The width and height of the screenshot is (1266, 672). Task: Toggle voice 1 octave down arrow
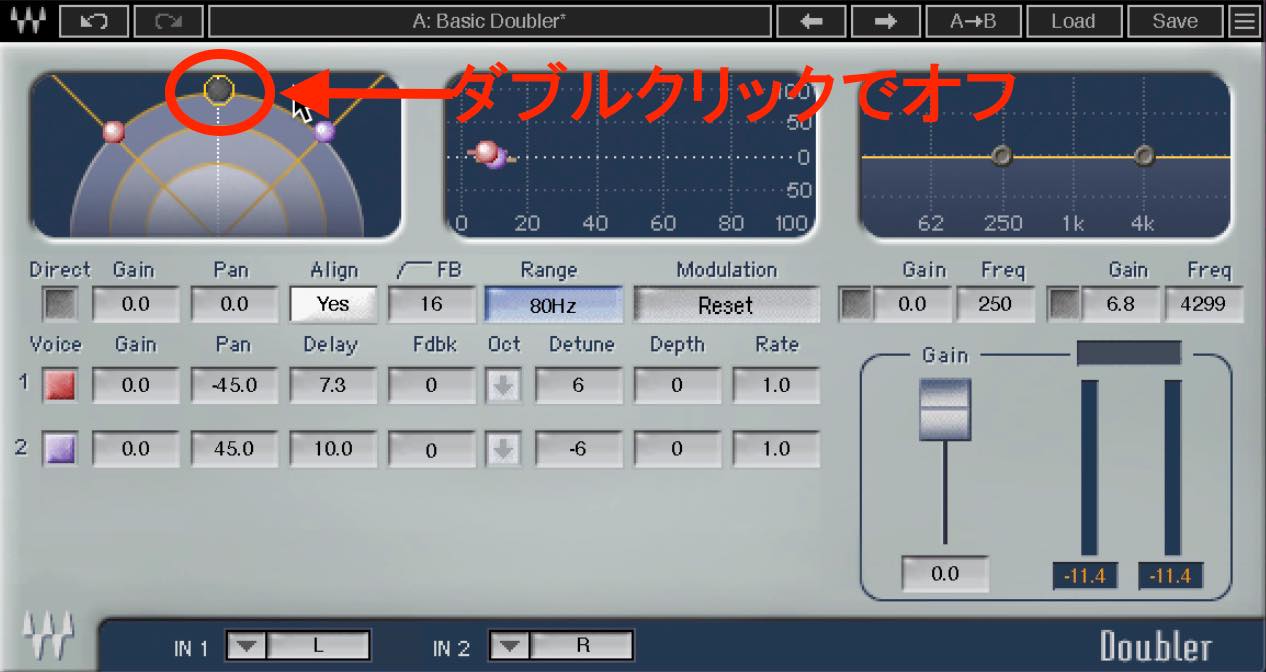(x=503, y=386)
